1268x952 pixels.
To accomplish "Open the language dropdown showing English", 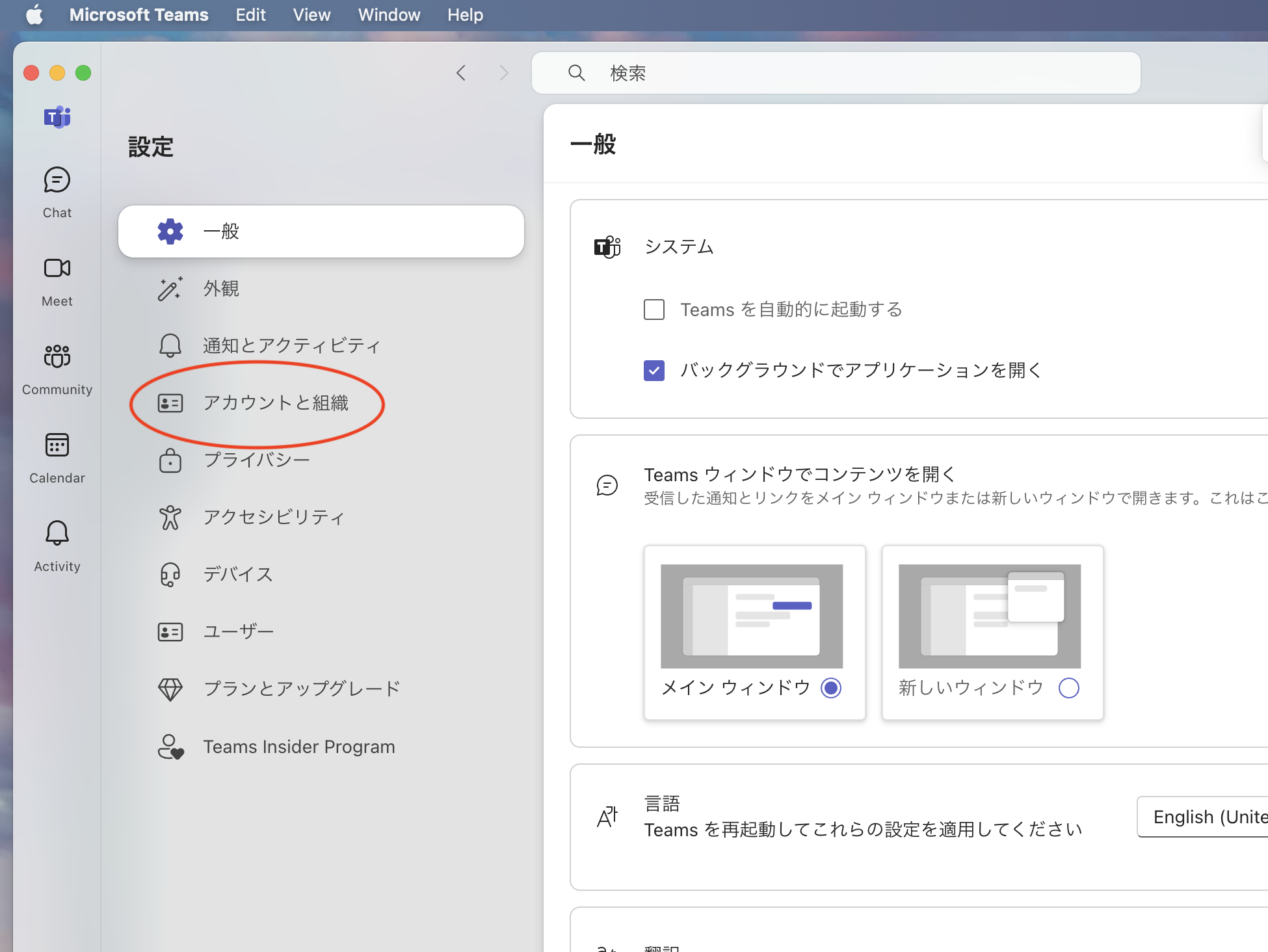I will pyautogui.click(x=1203, y=817).
